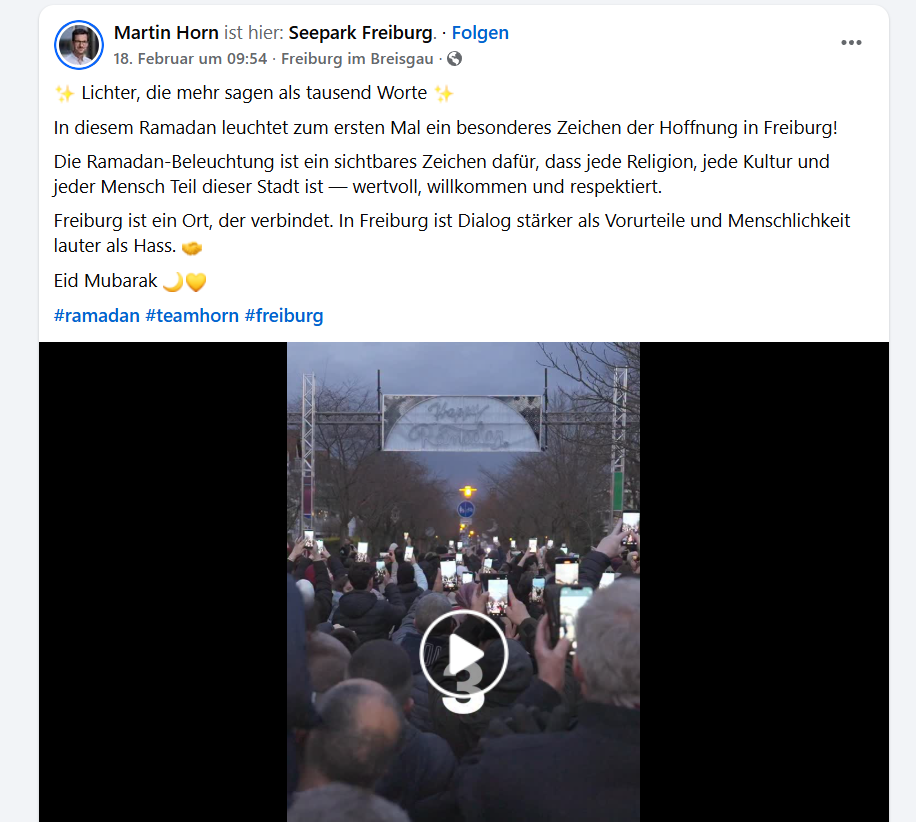Open the #ramadan hashtag
This screenshot has height=822, width=916.
pos(96,316)
